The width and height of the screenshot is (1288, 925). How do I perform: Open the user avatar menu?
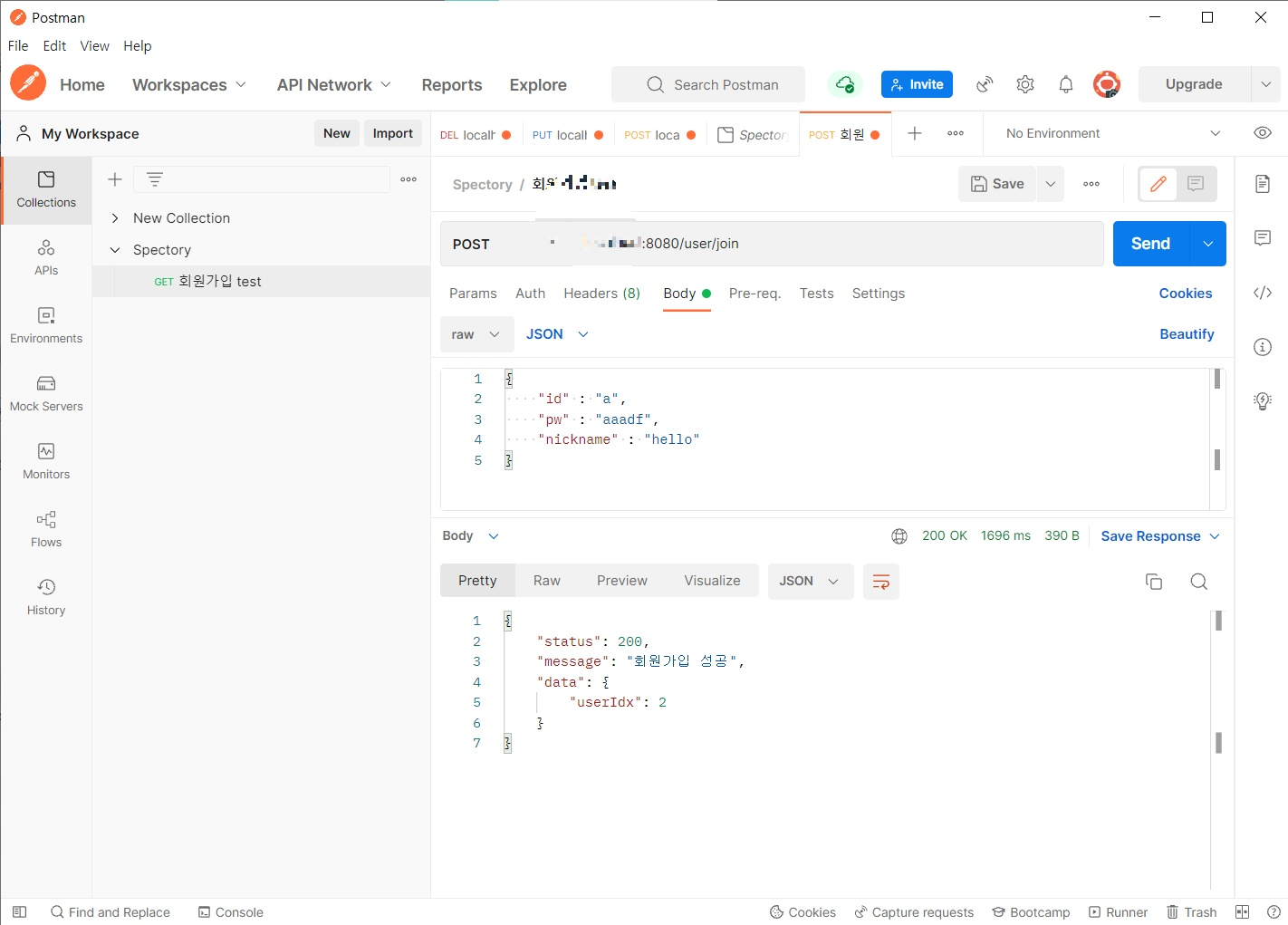1107,84
